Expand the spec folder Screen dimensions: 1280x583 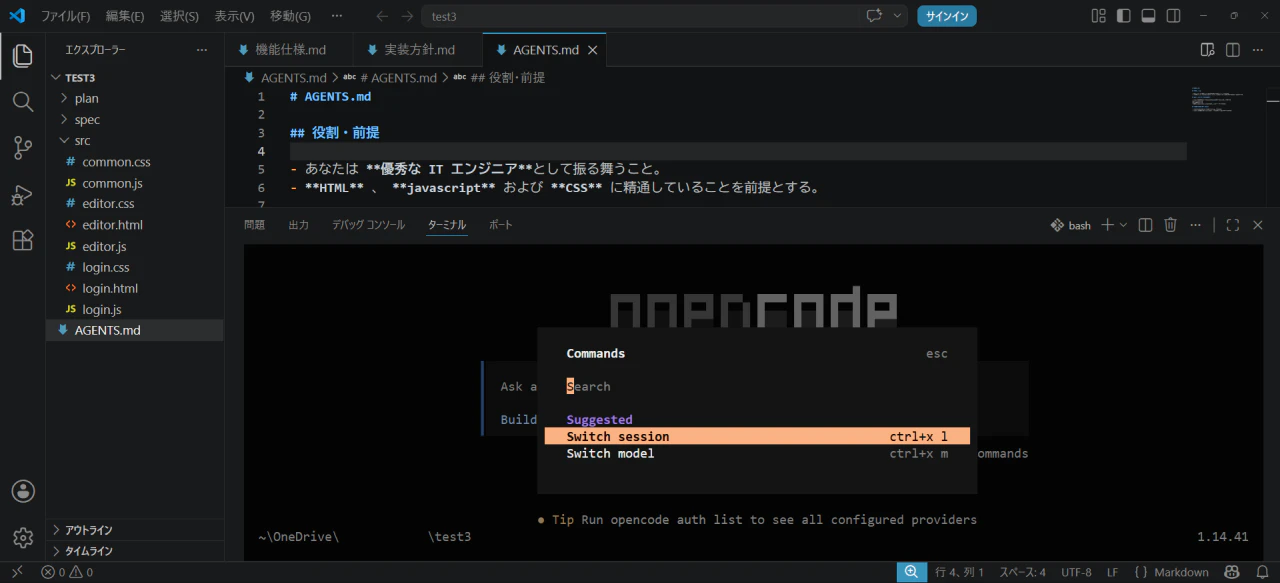tap(134, 119)
